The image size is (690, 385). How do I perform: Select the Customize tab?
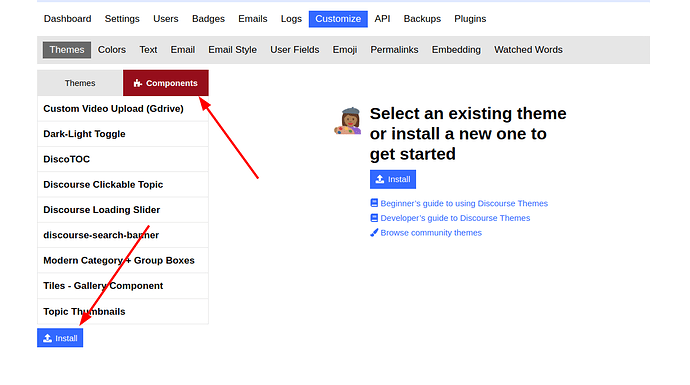pyautogui.click(x=338, y=19)
